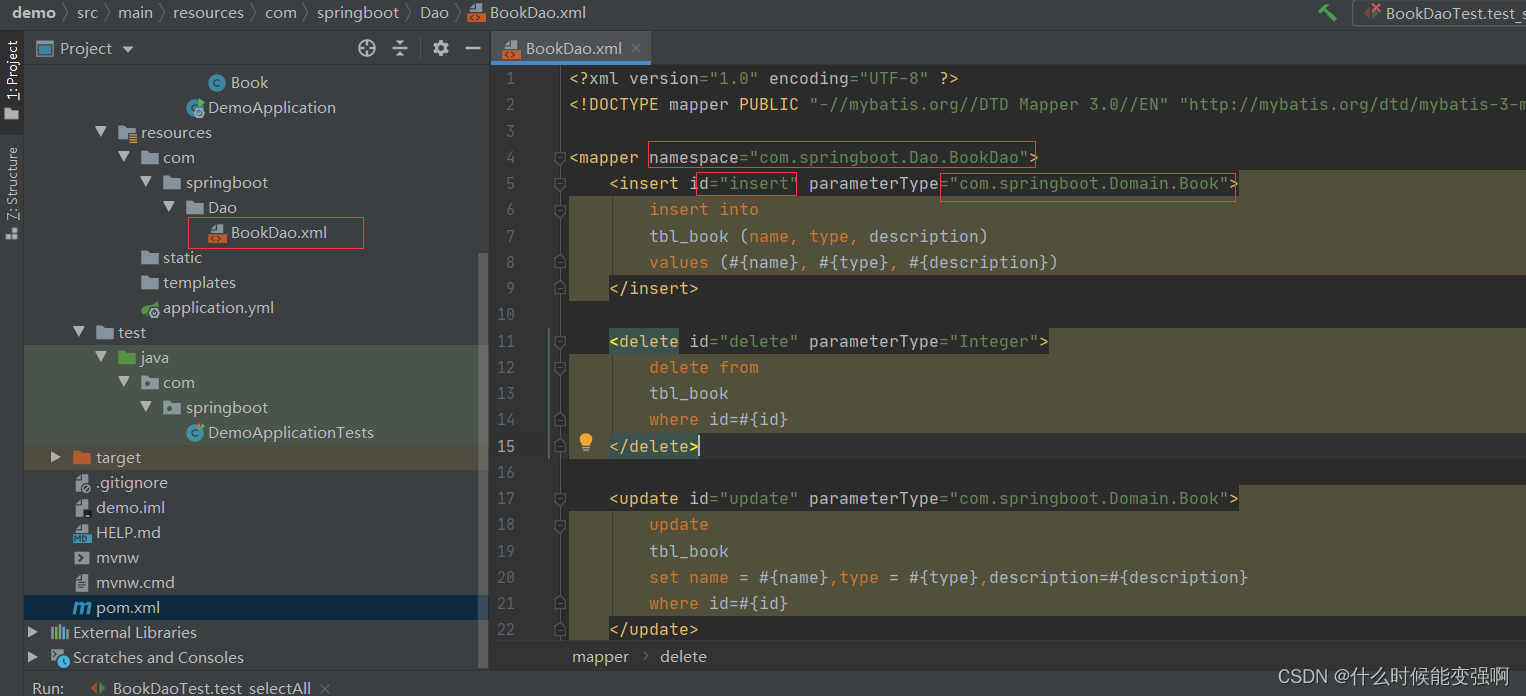Click the locate/scroll-from-source target icon
Screen dimensions: 1526x696
[x=367, y=48]
